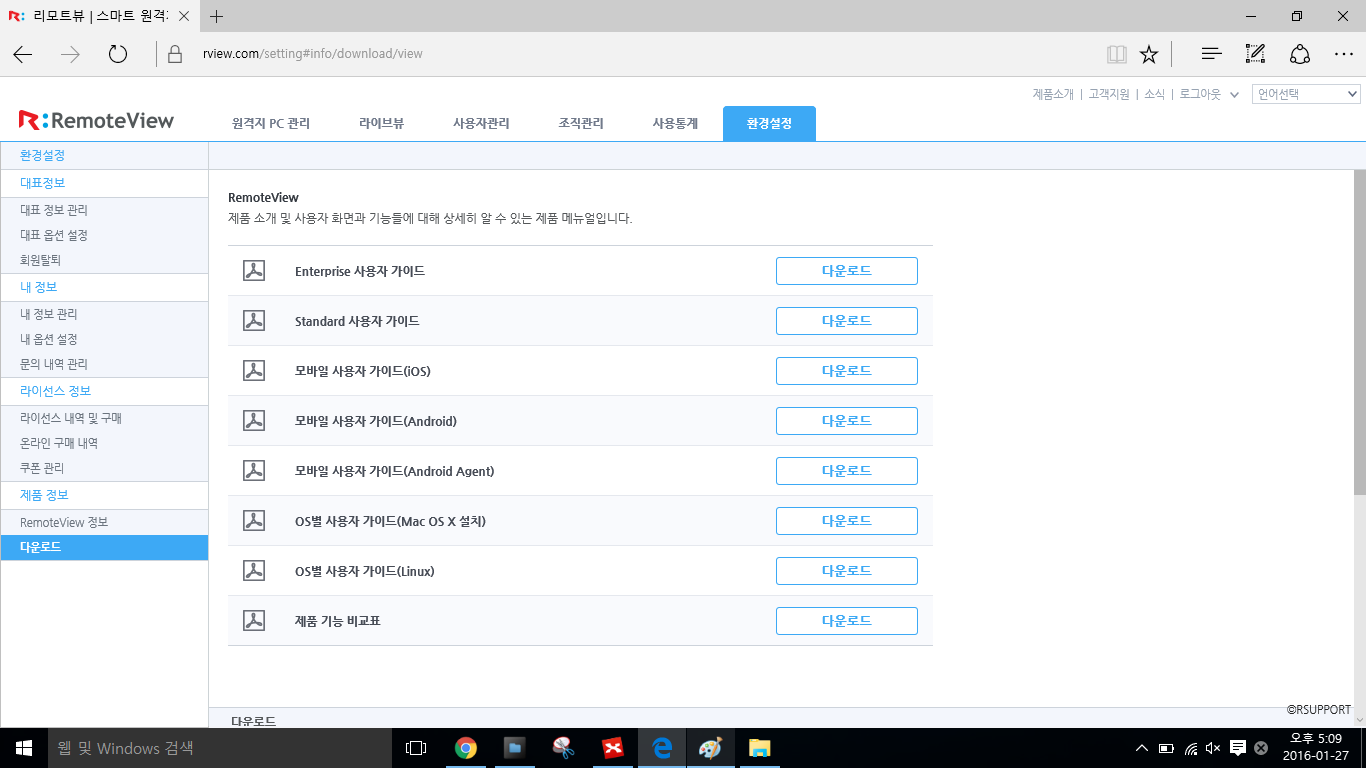Open a new browser tab

tap(217, 16)
